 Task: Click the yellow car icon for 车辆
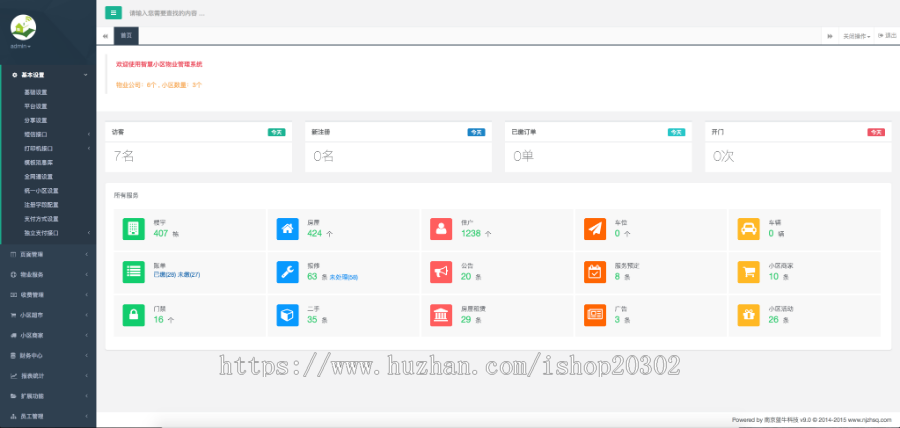tap(748, 229)
